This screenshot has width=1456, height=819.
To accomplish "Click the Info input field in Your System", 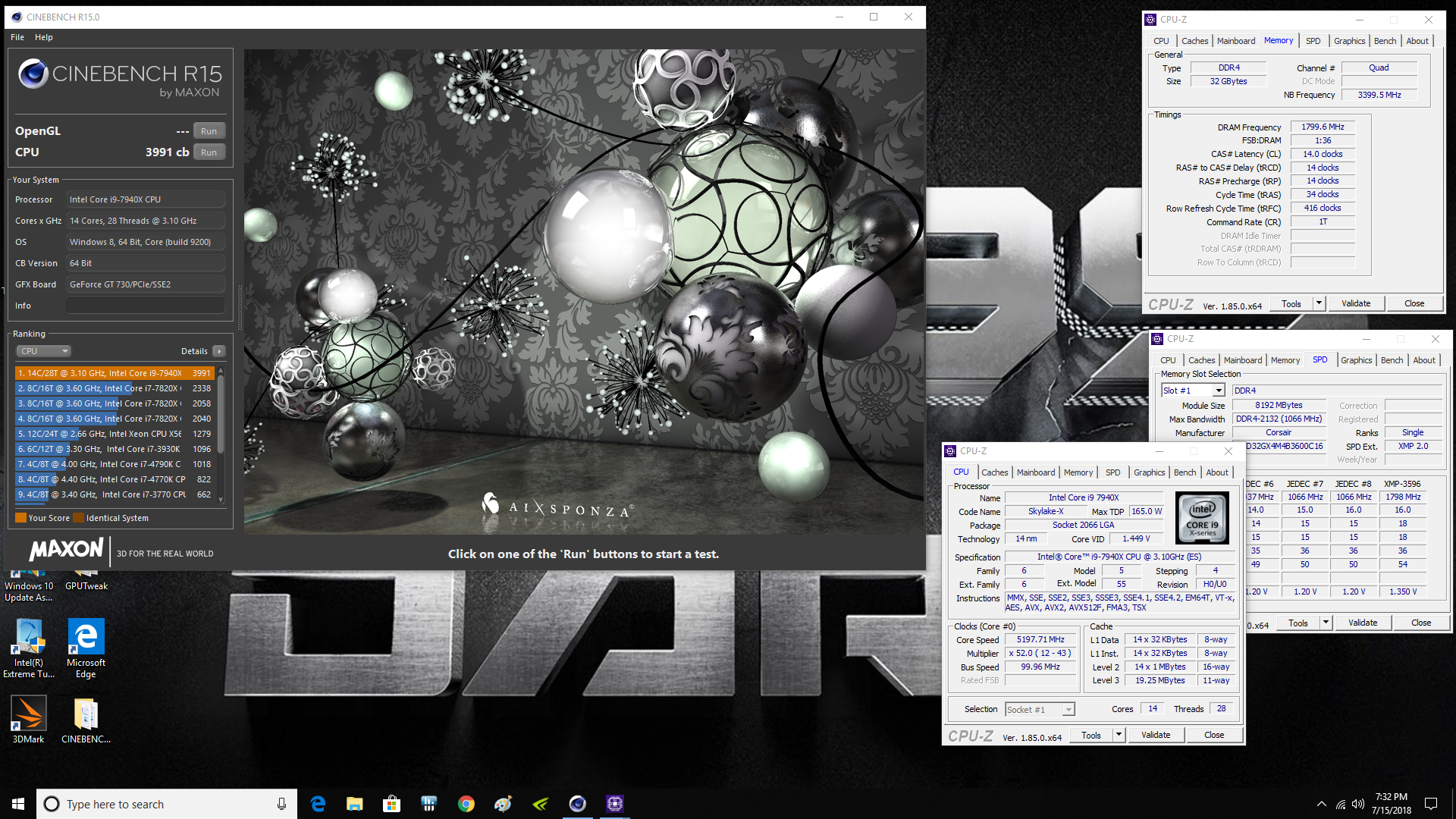I will pyautogui.click(x=146, y=306).
